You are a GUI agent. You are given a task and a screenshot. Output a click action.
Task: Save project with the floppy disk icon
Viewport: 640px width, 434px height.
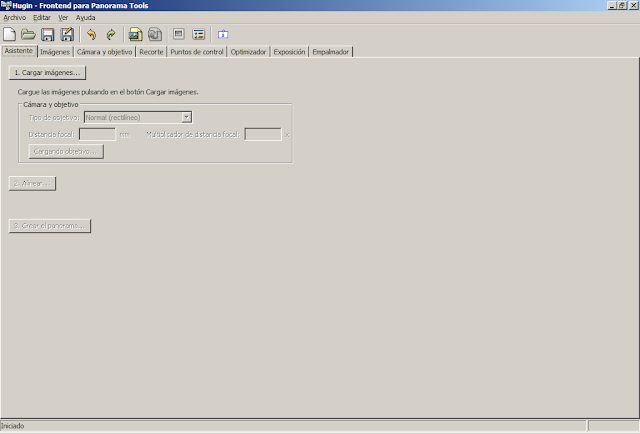(47, 34)
